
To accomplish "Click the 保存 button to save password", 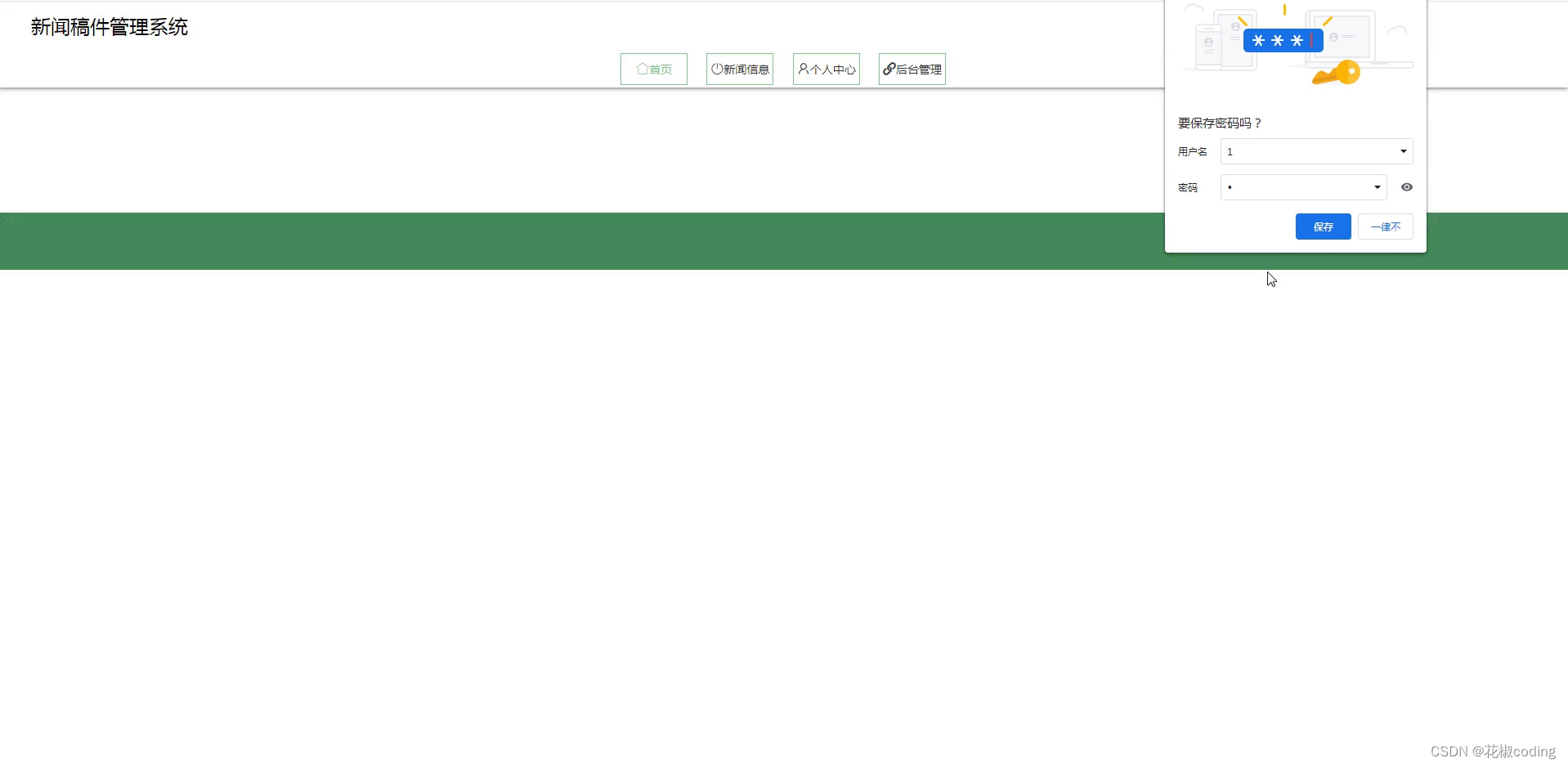I will tap(1324, 227).
